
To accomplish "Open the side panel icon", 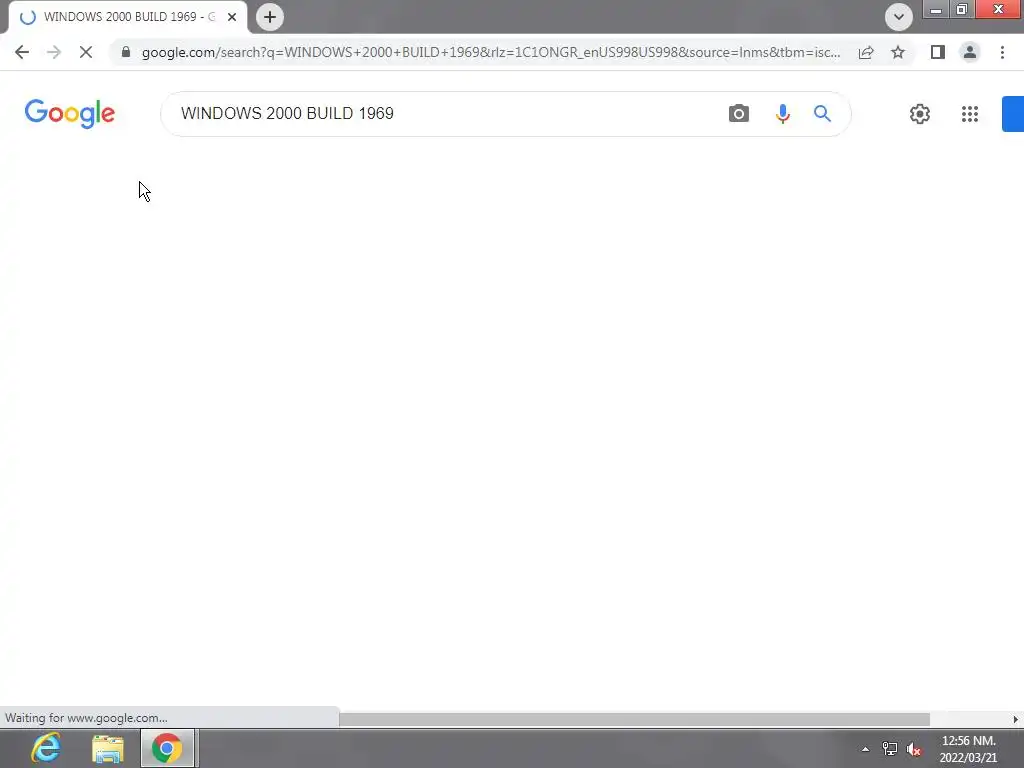I will 938,52.
